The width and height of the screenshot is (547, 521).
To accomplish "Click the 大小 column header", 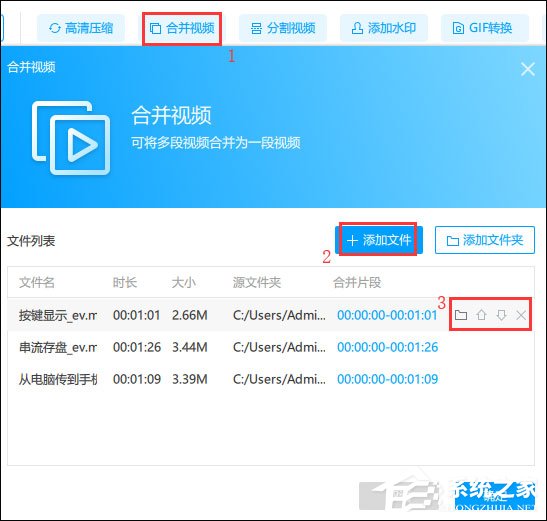I will (183, 282).
